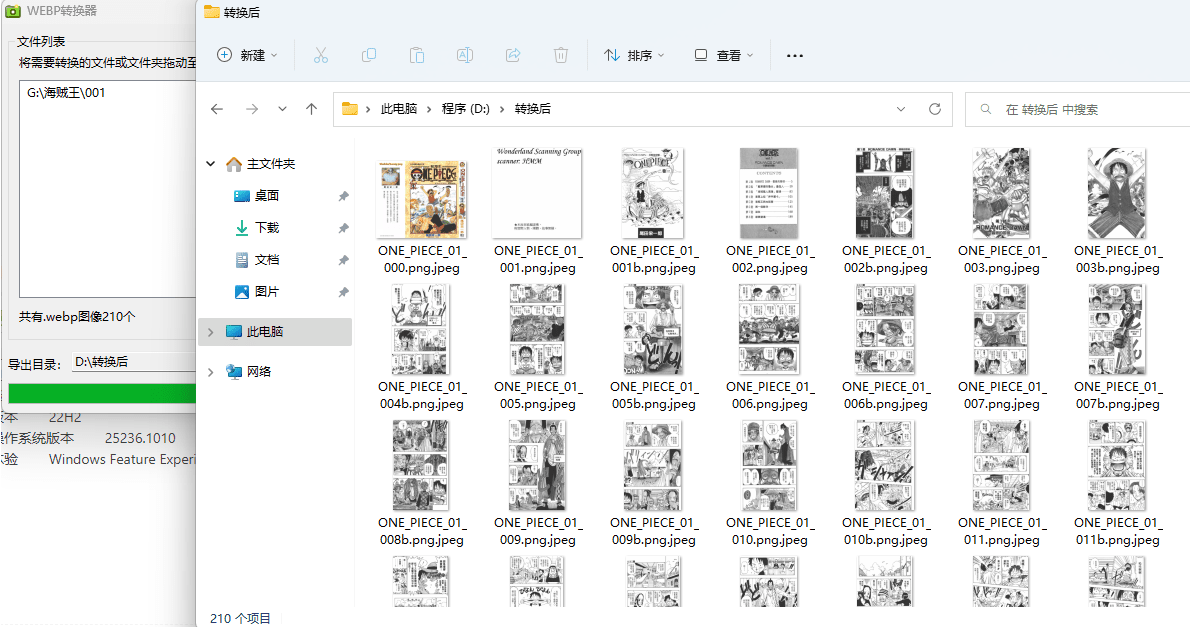Select G:\海贼王\001 in file list

coord(66,93)
